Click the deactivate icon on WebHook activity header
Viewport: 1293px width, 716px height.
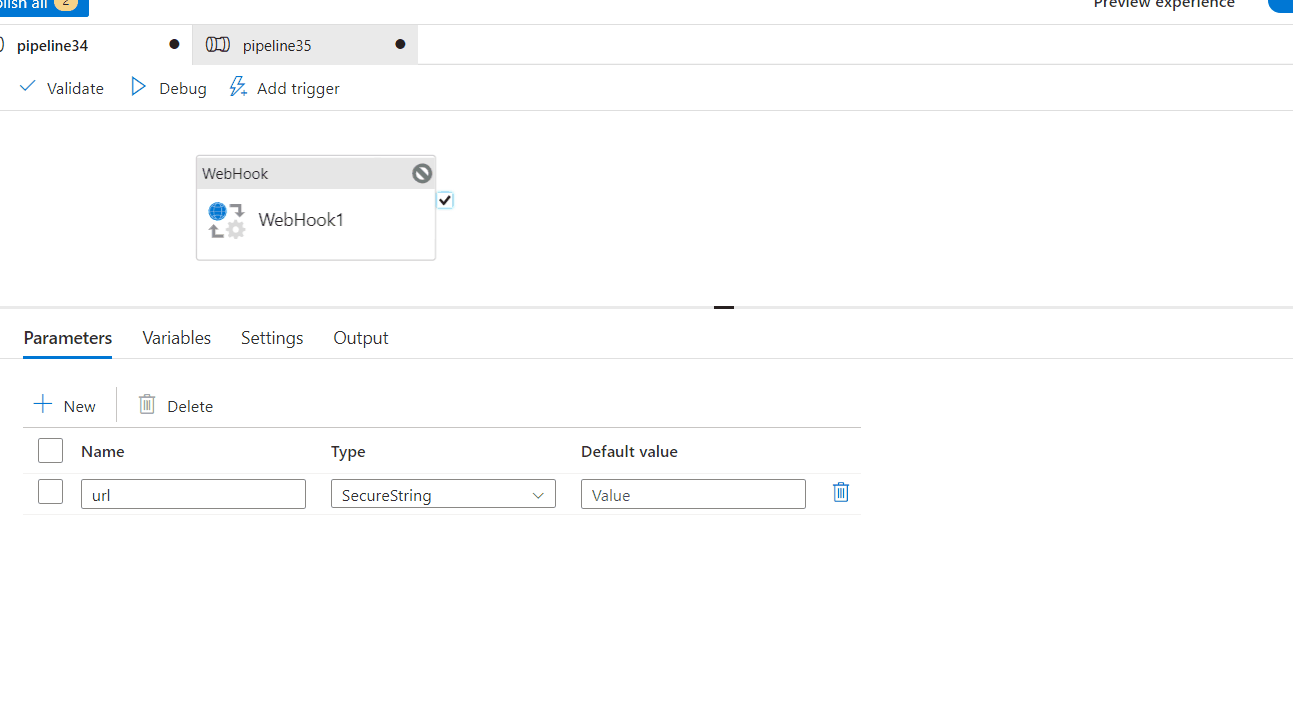(x=421, y=172)
